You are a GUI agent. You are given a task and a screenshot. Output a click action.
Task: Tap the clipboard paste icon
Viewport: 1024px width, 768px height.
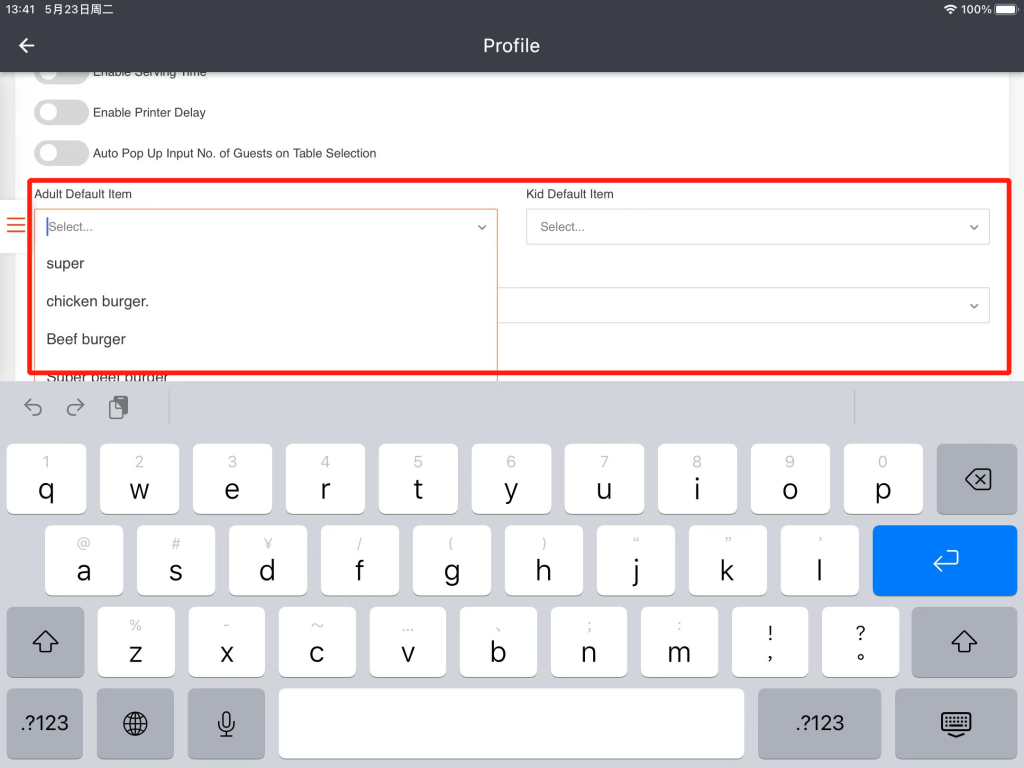(119, 407)
